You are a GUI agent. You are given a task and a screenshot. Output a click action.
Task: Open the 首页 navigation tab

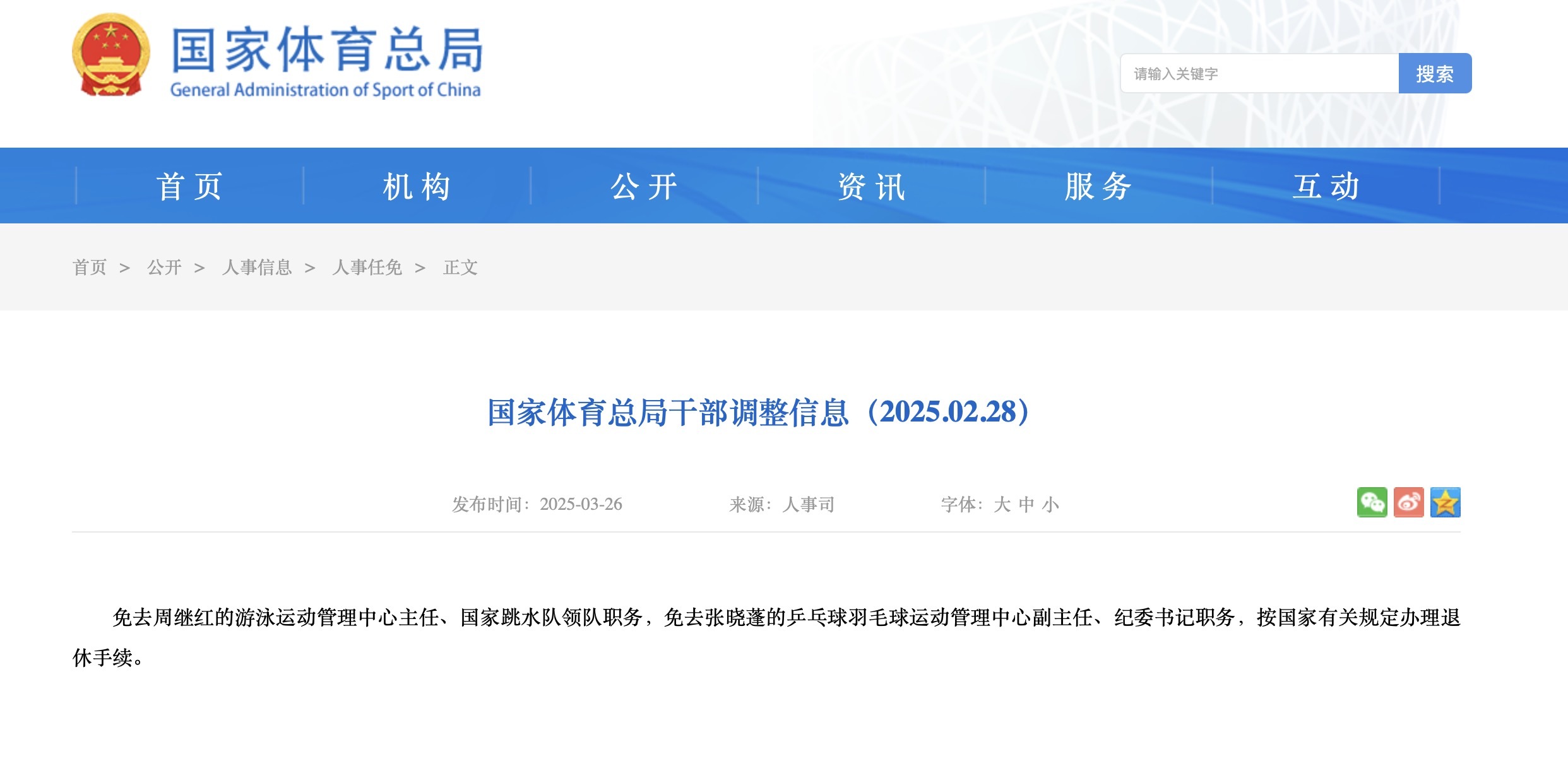coord(189,186)
